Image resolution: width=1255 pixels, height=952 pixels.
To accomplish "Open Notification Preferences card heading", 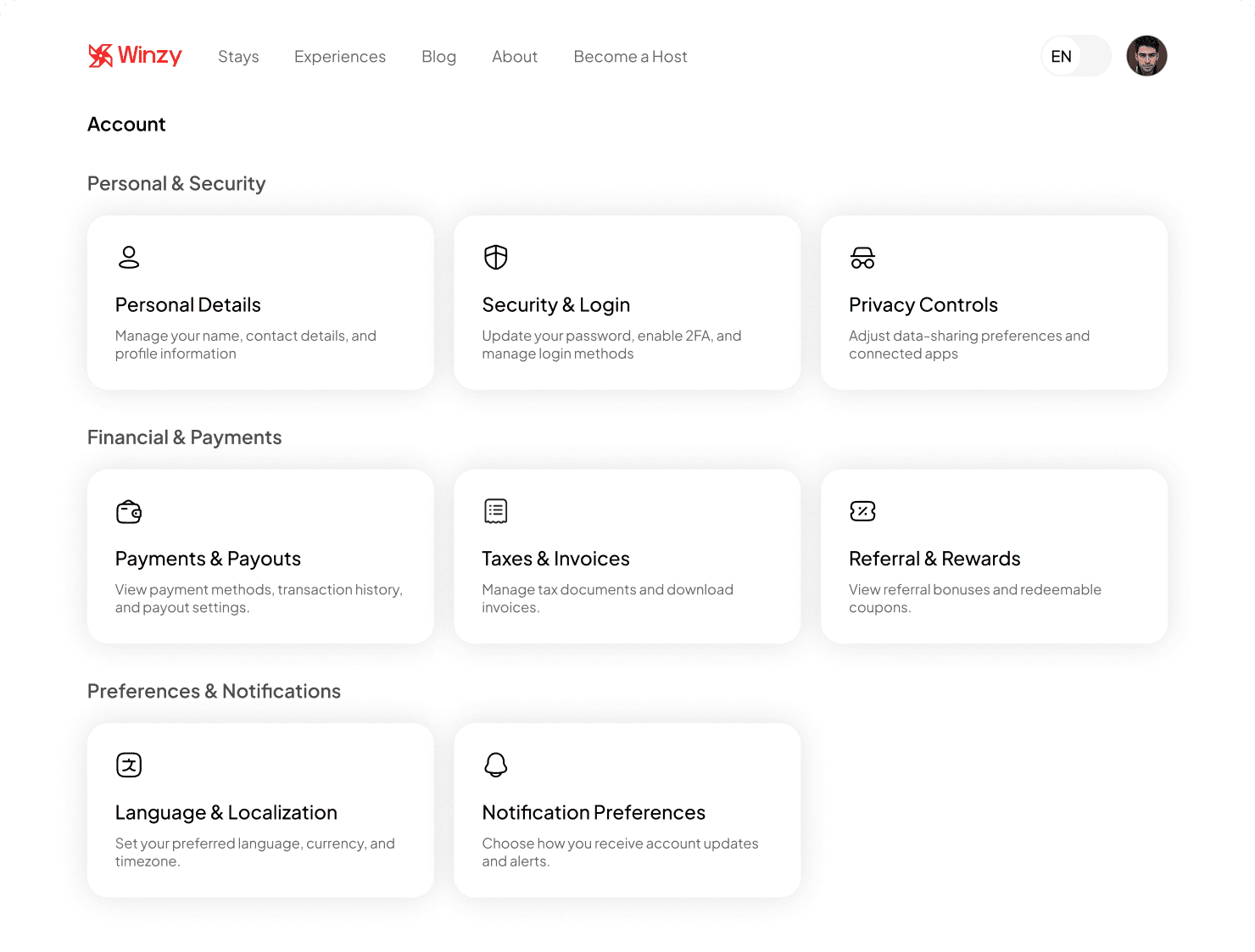I will pyautogui.click(x=594, y=813).
